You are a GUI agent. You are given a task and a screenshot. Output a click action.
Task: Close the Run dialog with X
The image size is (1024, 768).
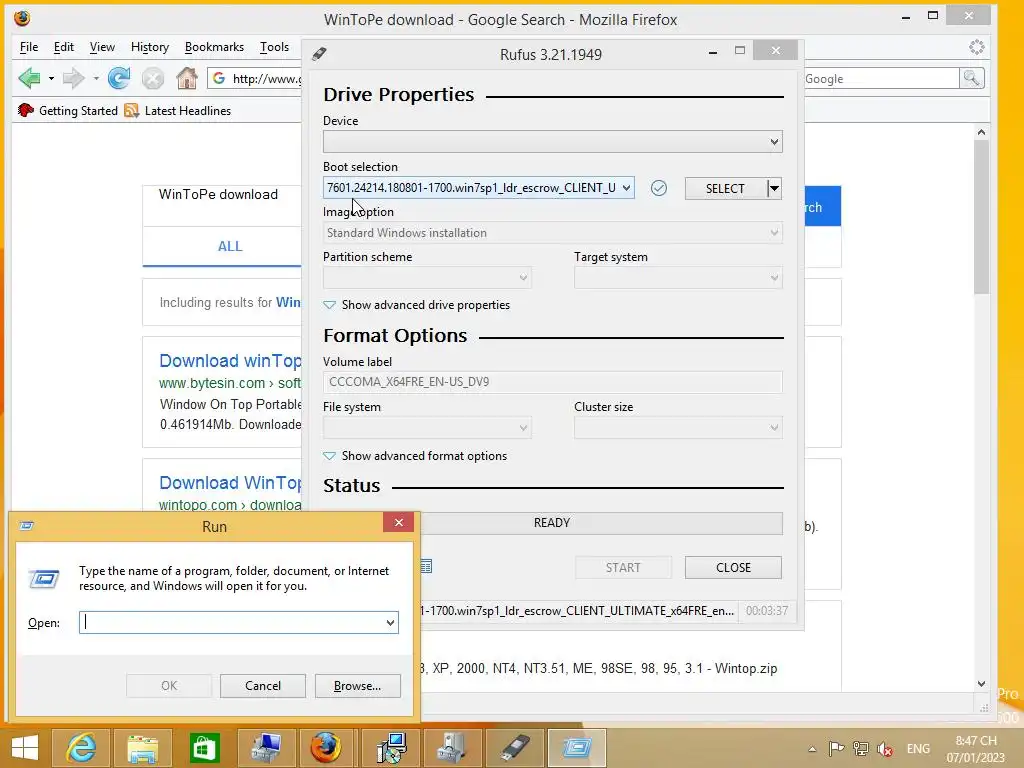tap(398, 522)
